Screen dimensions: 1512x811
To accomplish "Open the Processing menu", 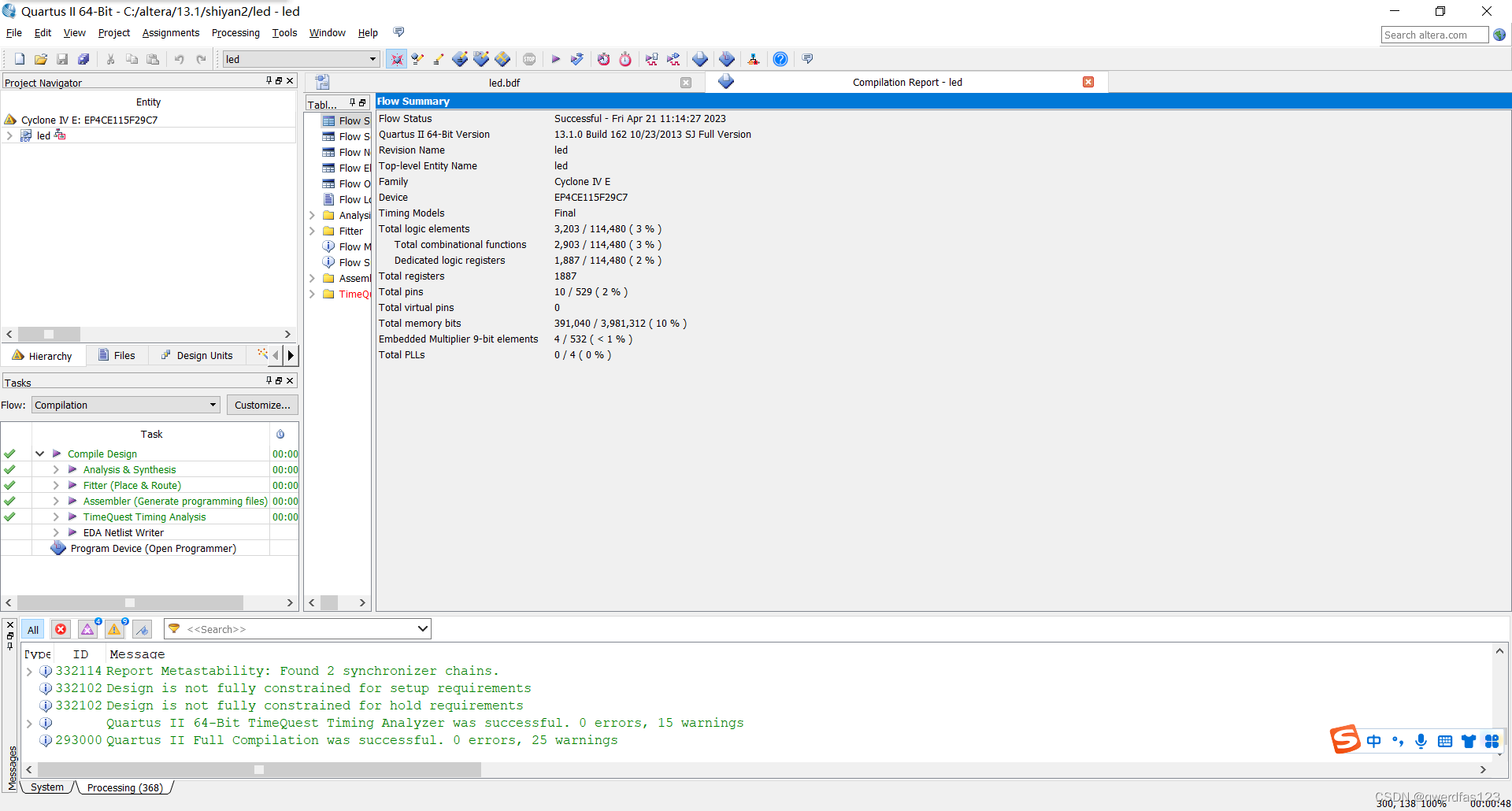I will (235, 32).
